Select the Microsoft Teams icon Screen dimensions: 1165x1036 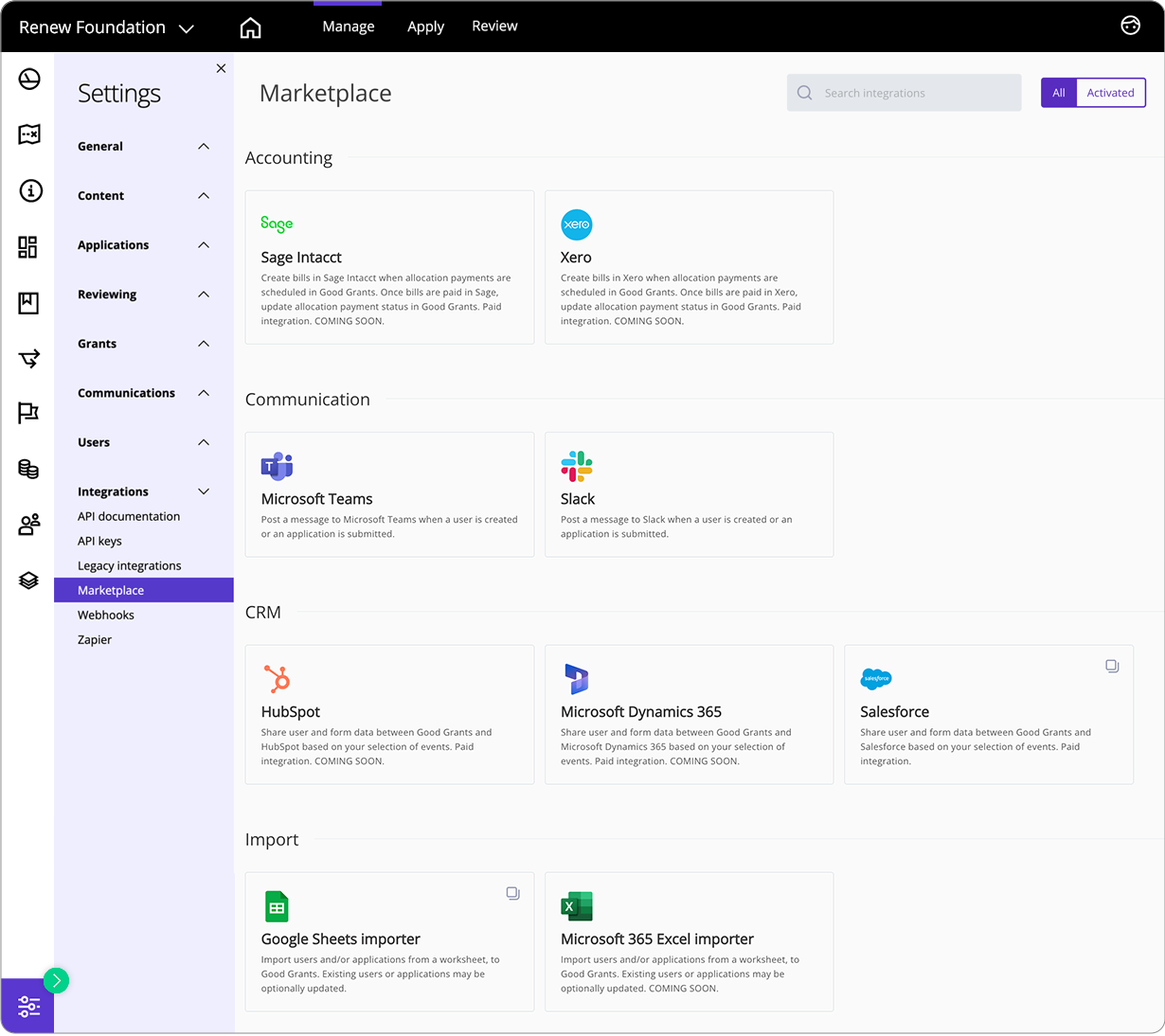[276, 465]
